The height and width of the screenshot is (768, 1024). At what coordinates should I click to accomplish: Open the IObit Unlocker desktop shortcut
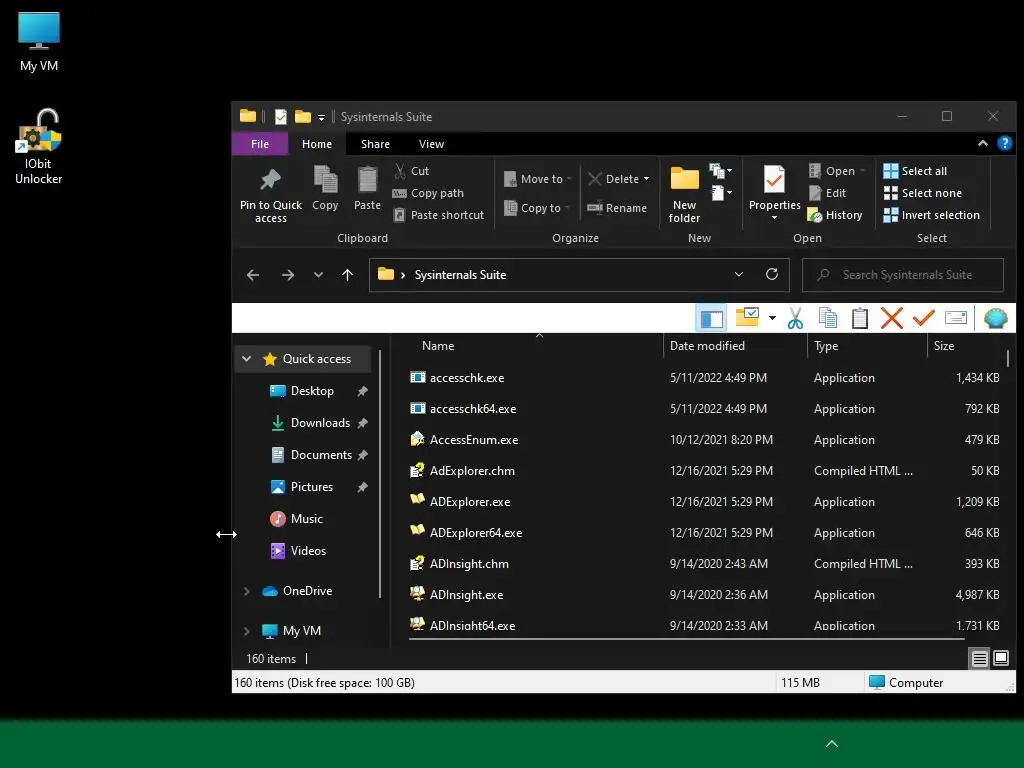click(39, 147)
